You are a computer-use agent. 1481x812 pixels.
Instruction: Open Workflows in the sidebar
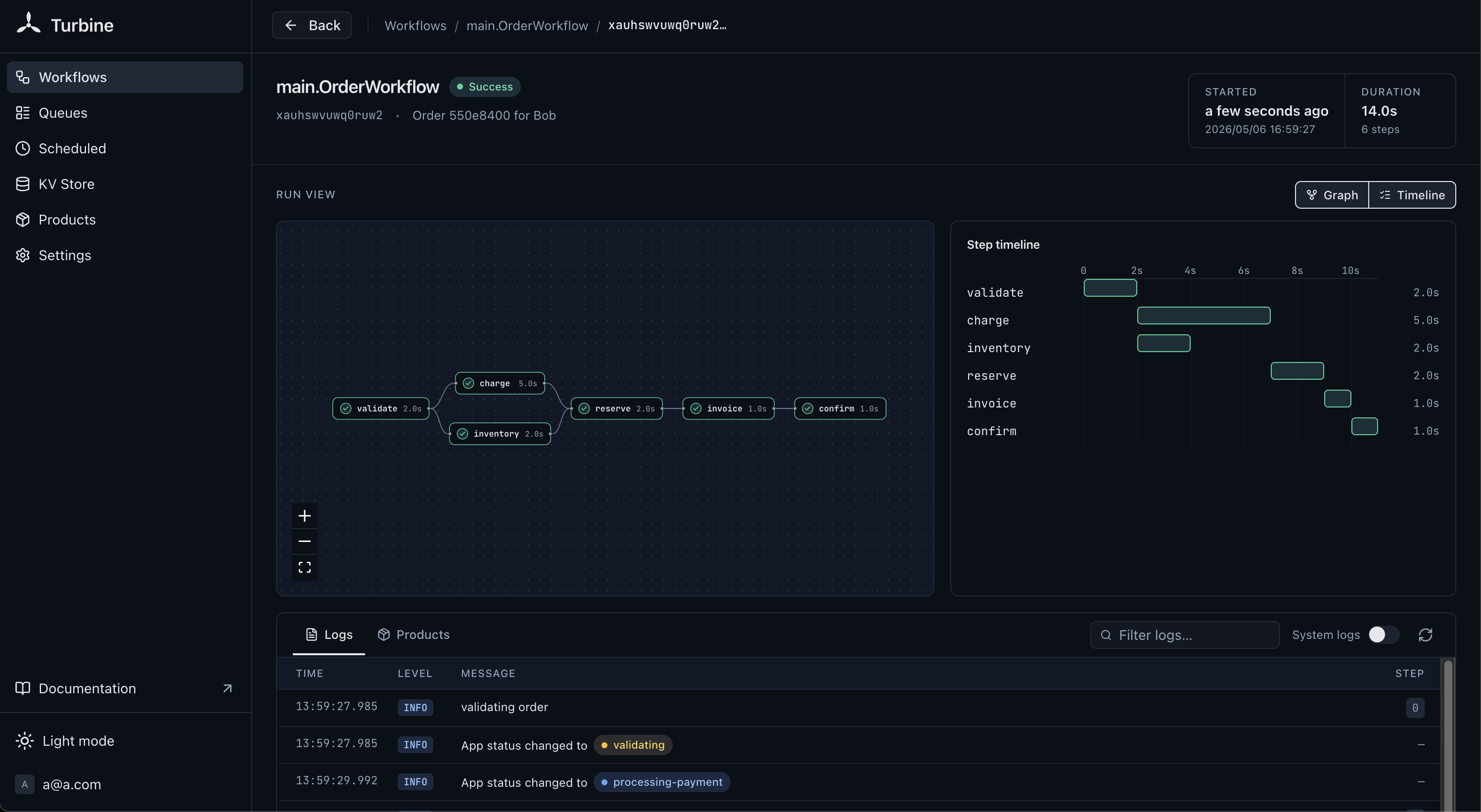[125, 77]
